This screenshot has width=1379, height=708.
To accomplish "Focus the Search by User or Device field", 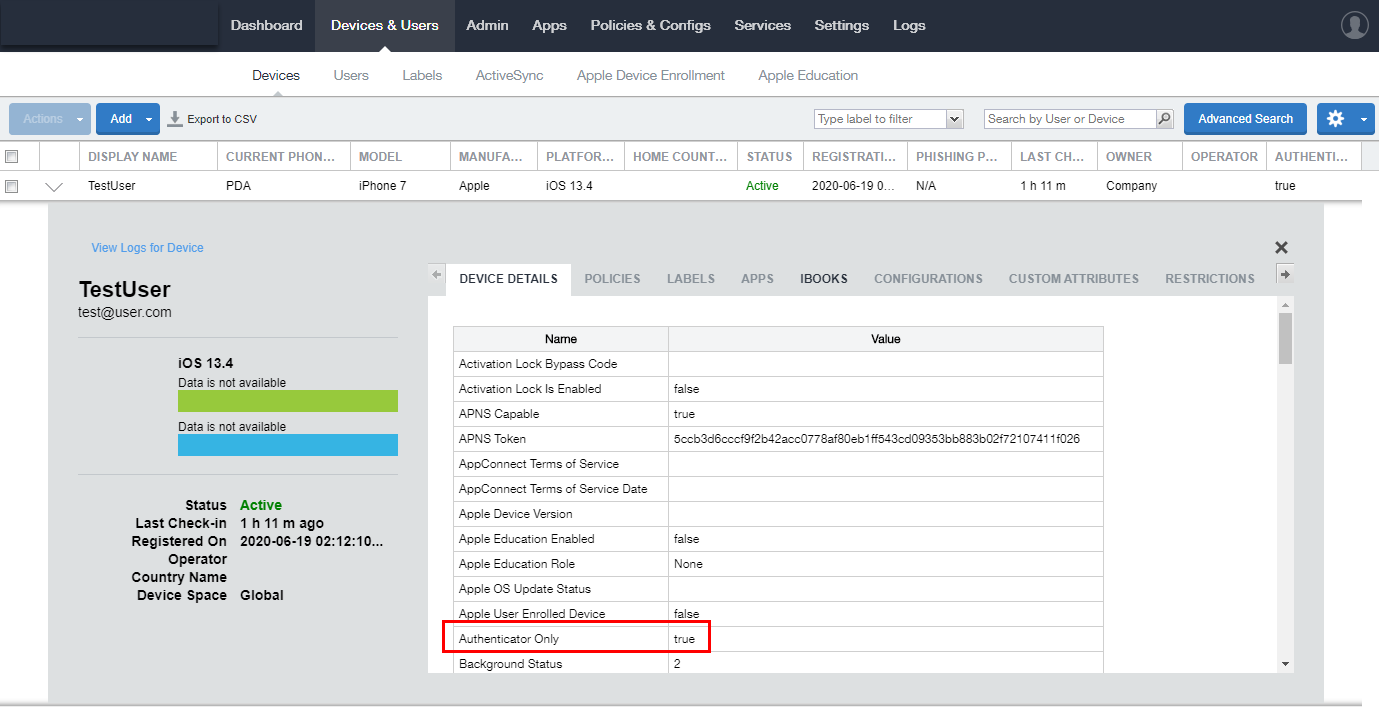I will [x=1069, y=119].
